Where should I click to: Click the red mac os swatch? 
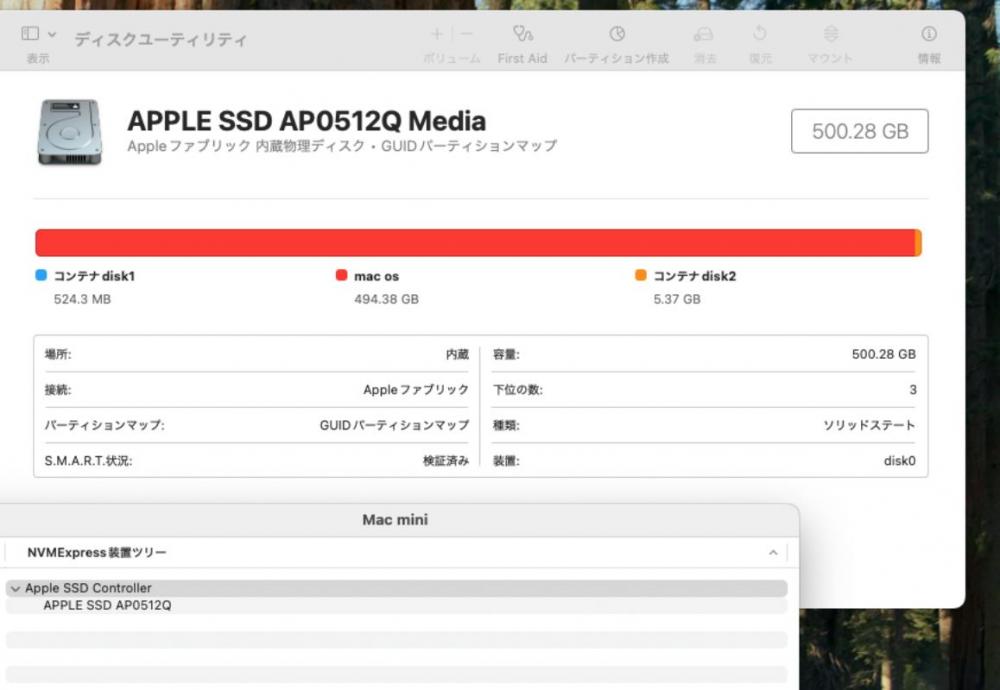[x=341, y=275]
